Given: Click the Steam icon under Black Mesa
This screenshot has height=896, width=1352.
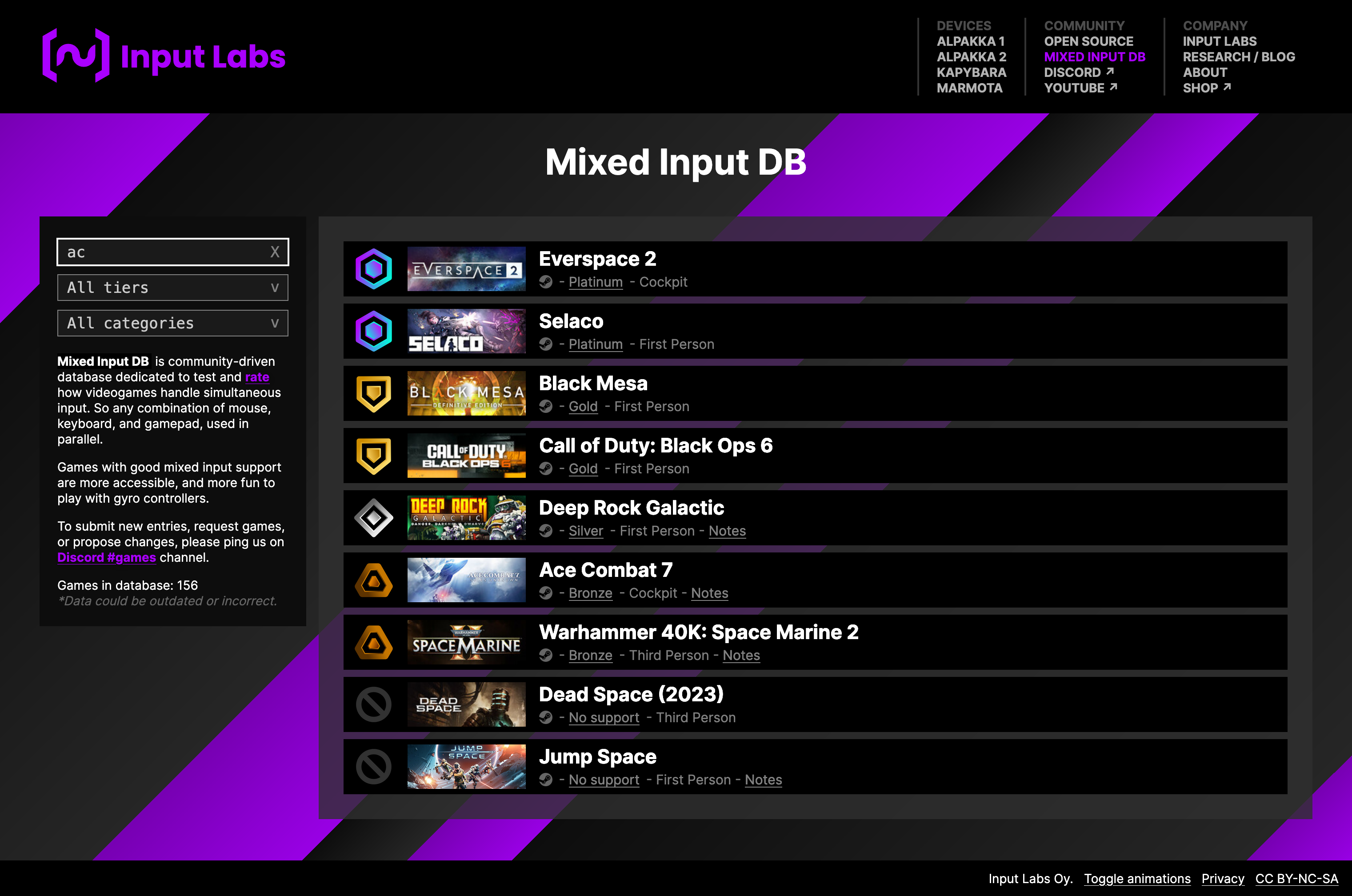Looking at the screenshot, I should pos(546,407).
